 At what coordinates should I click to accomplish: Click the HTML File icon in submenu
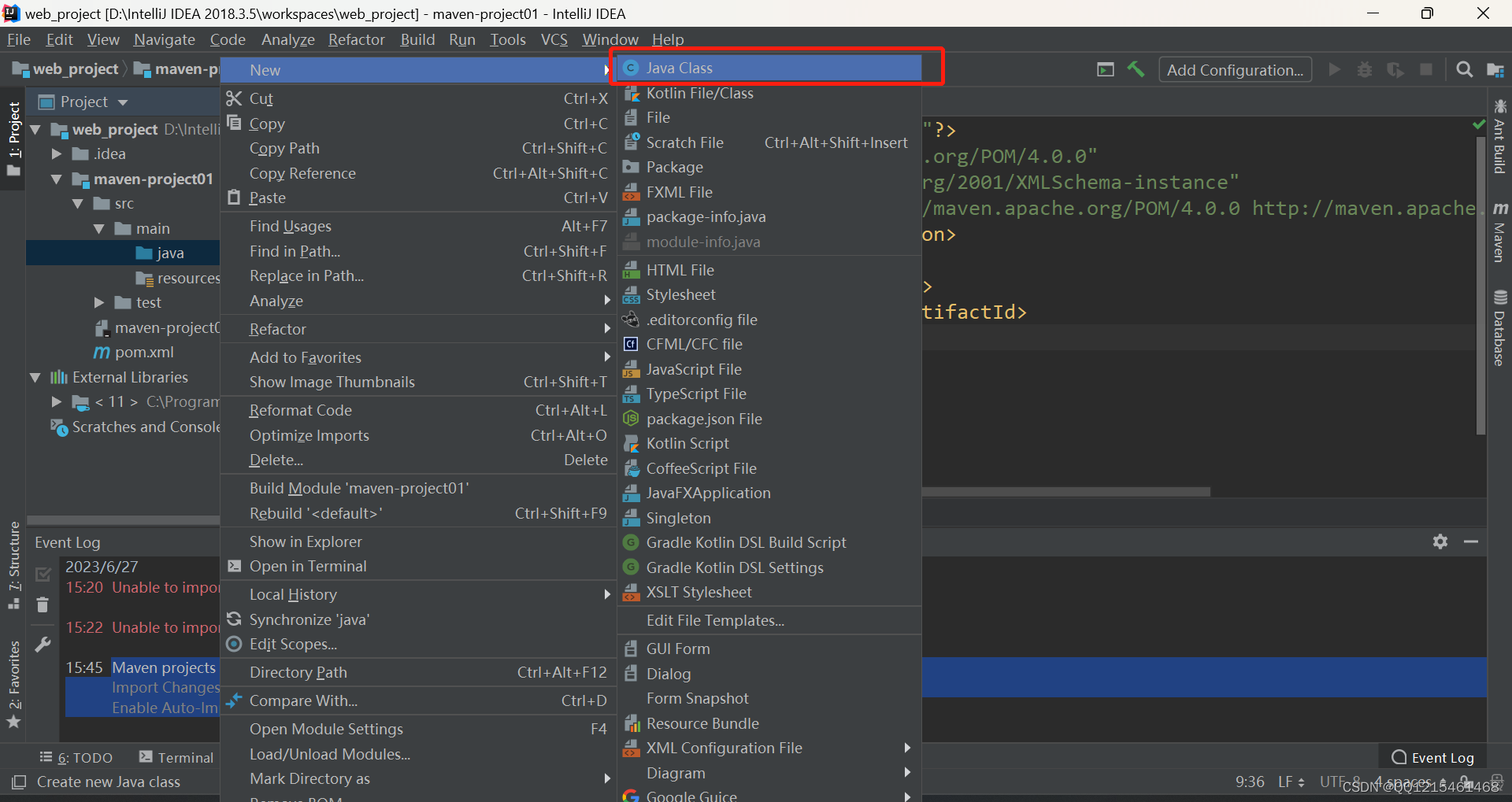pyautogui.click(x=631, y=271)
